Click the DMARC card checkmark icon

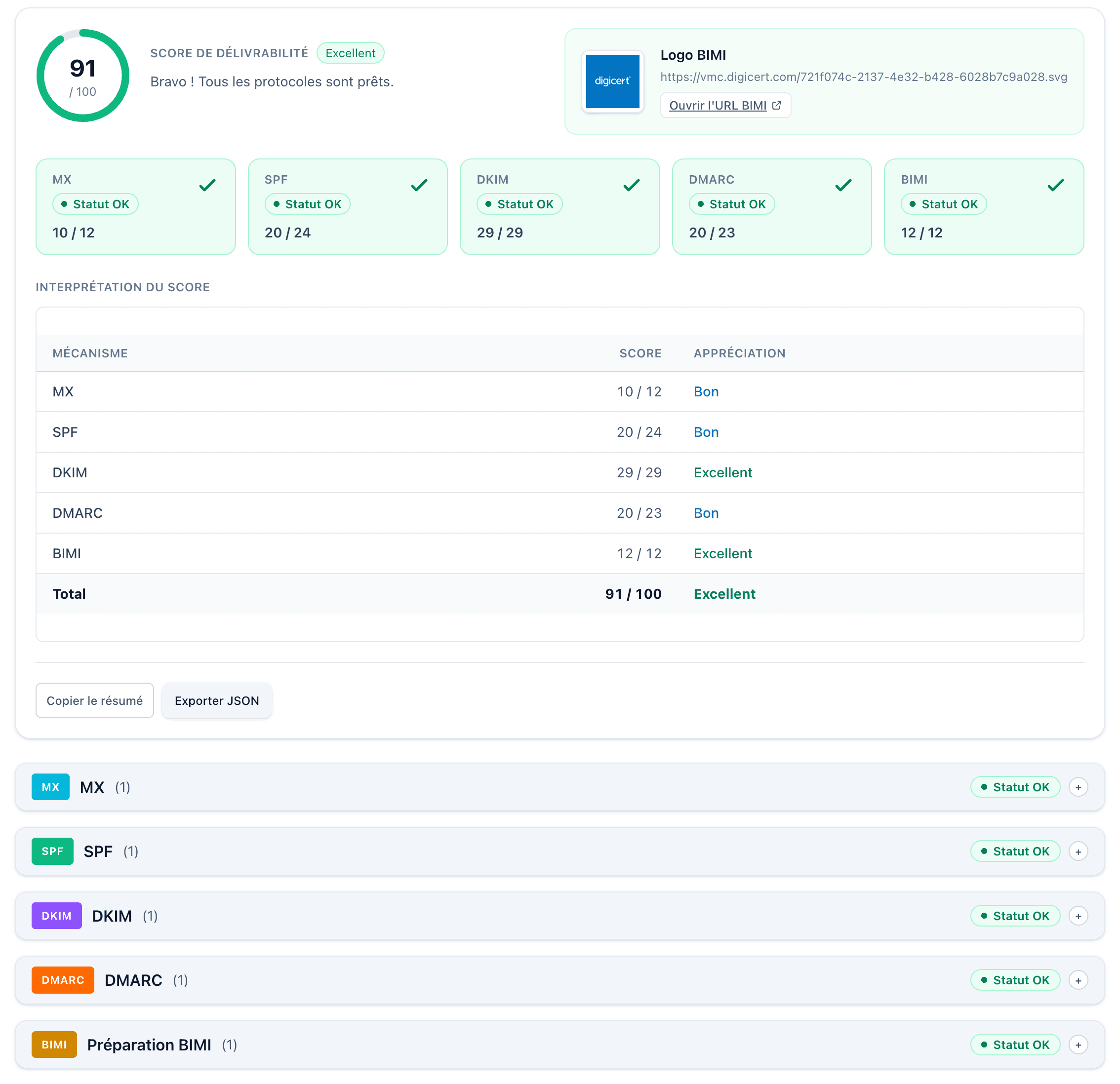click(844, 185)
